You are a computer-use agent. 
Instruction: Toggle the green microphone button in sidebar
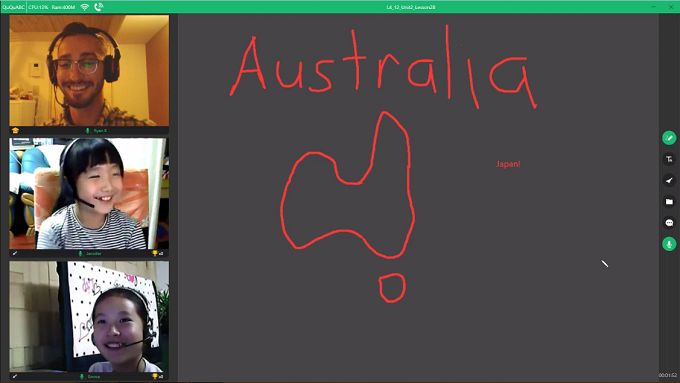(669, 244)
